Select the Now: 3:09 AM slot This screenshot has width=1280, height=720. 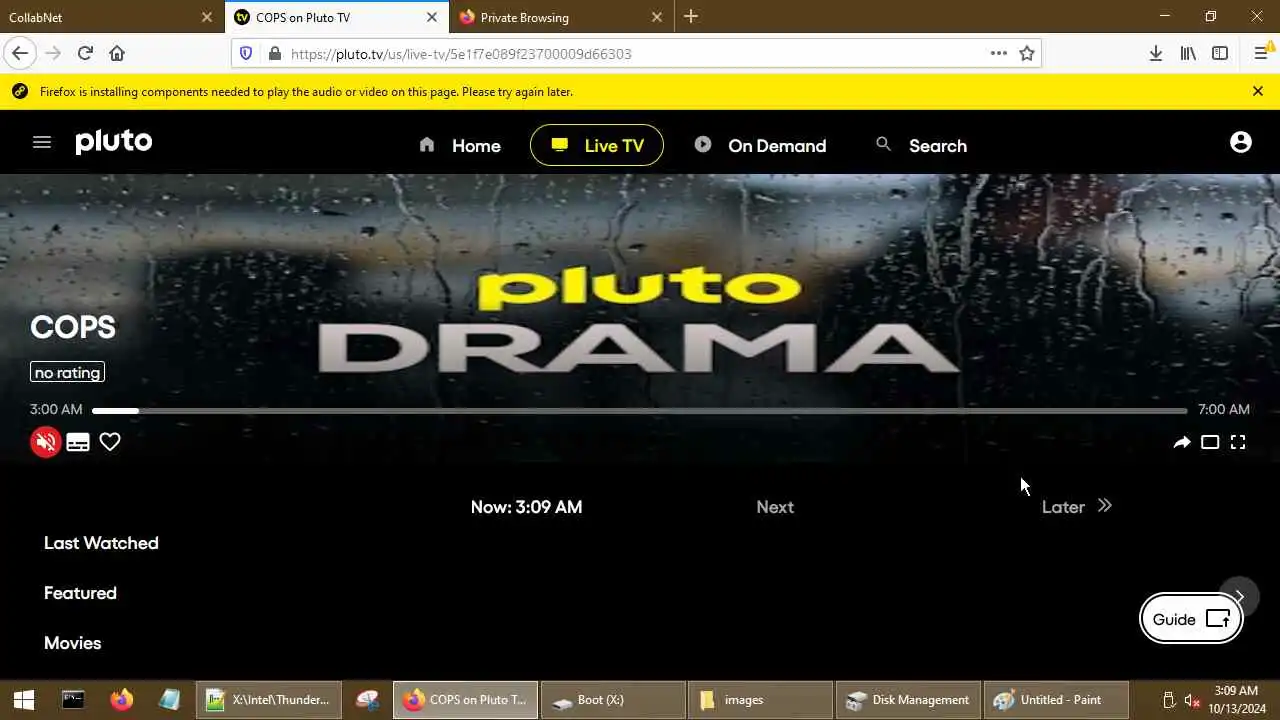click(526, 507)
